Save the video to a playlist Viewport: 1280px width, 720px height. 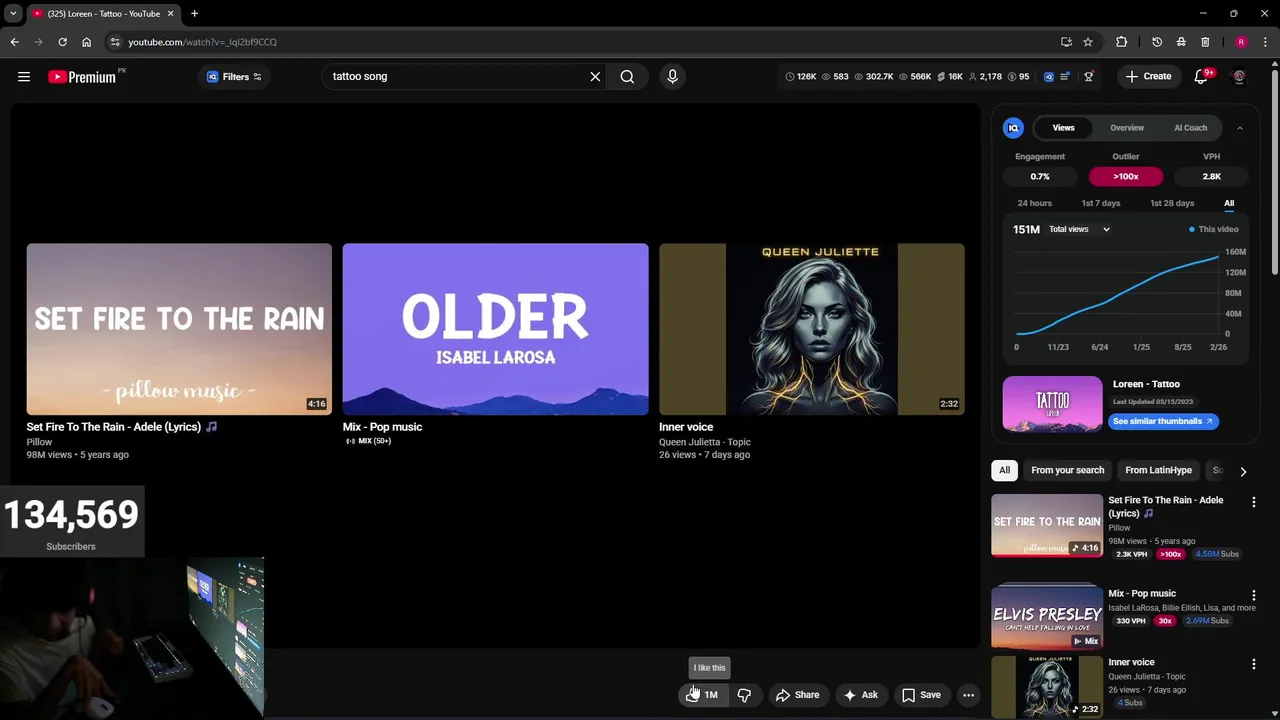(x=921, y=695)
